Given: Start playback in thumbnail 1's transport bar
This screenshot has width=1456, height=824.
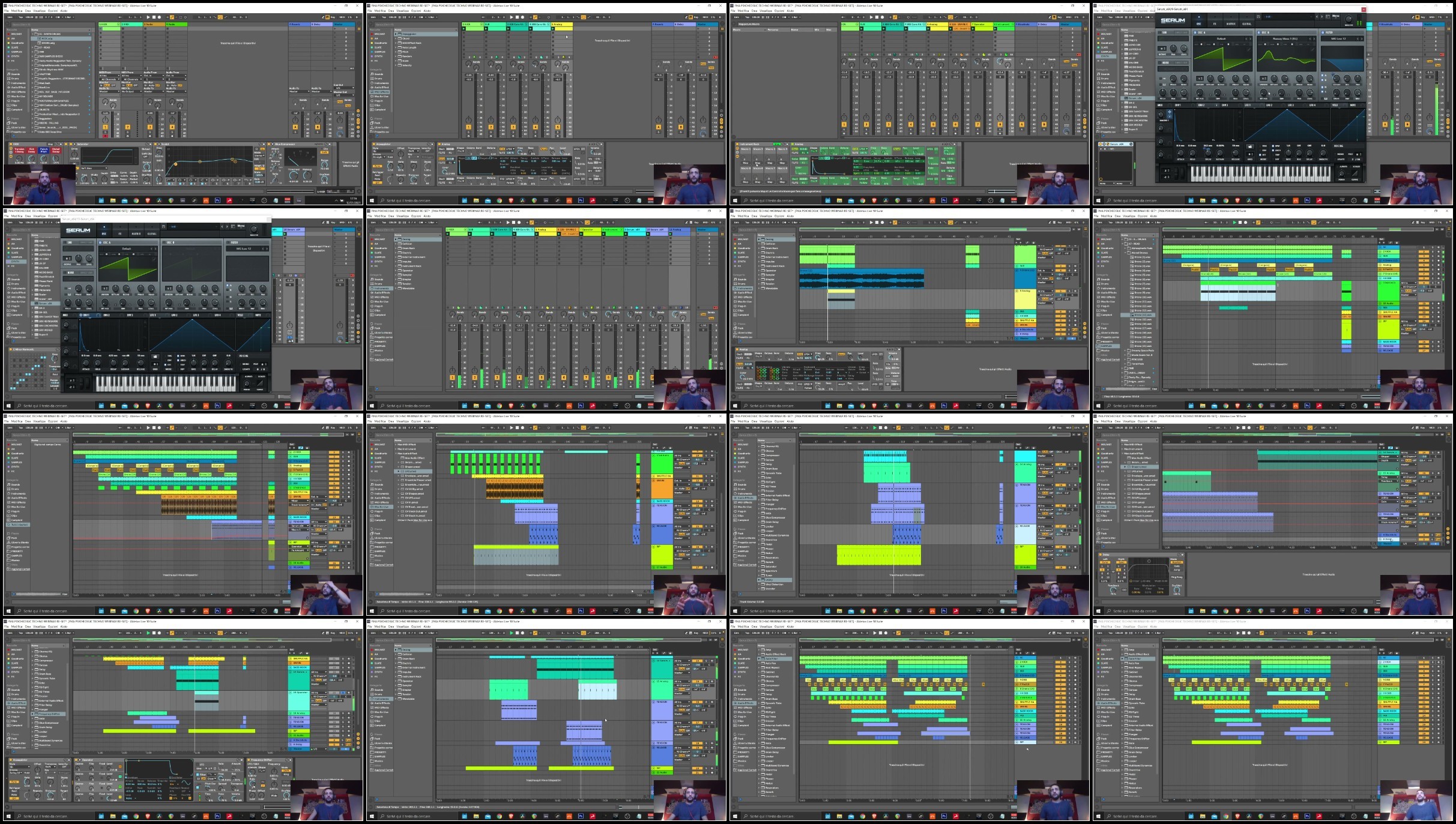Looking at the screenshot, I should (148, 17).
